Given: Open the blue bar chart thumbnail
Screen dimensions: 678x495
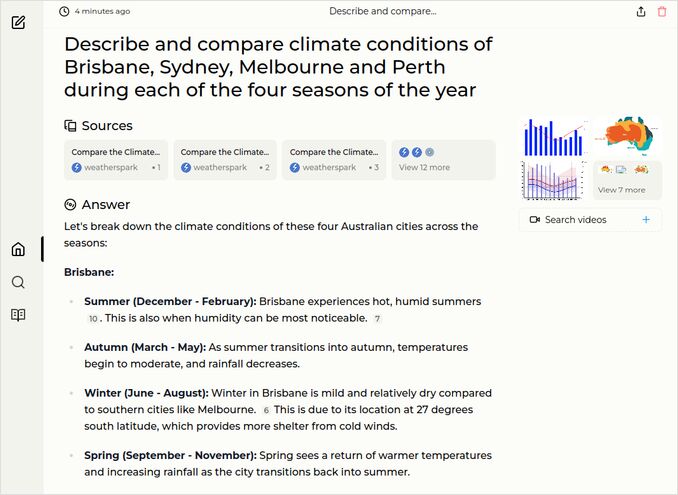Looking at the screenshot, I should 553,137.
